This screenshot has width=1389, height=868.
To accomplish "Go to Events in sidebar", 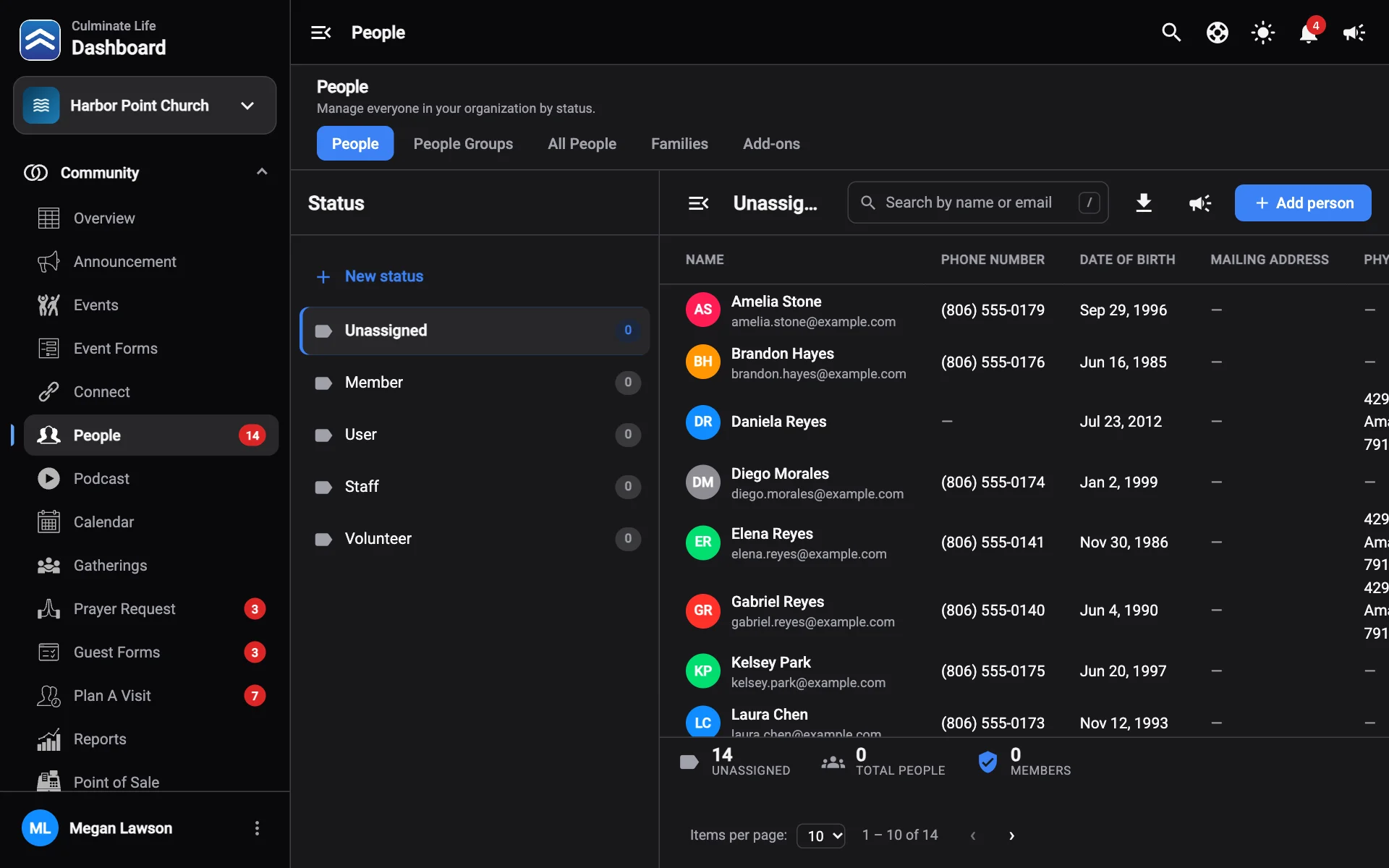I will coord(151,305).
